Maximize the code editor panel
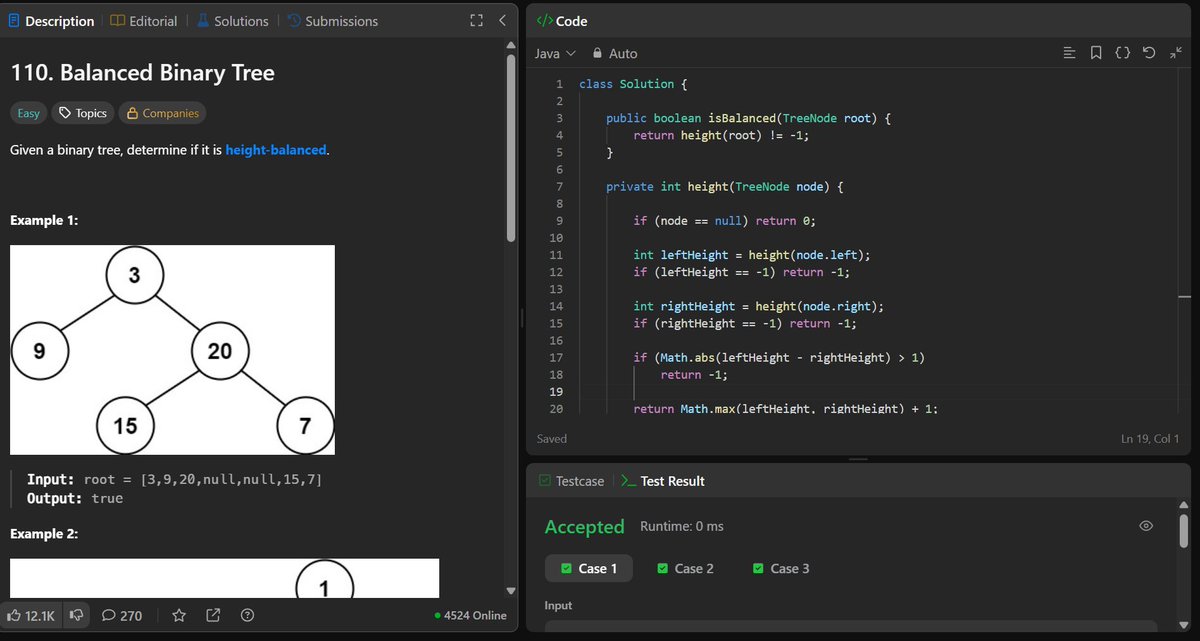 tap(1174, 53)
